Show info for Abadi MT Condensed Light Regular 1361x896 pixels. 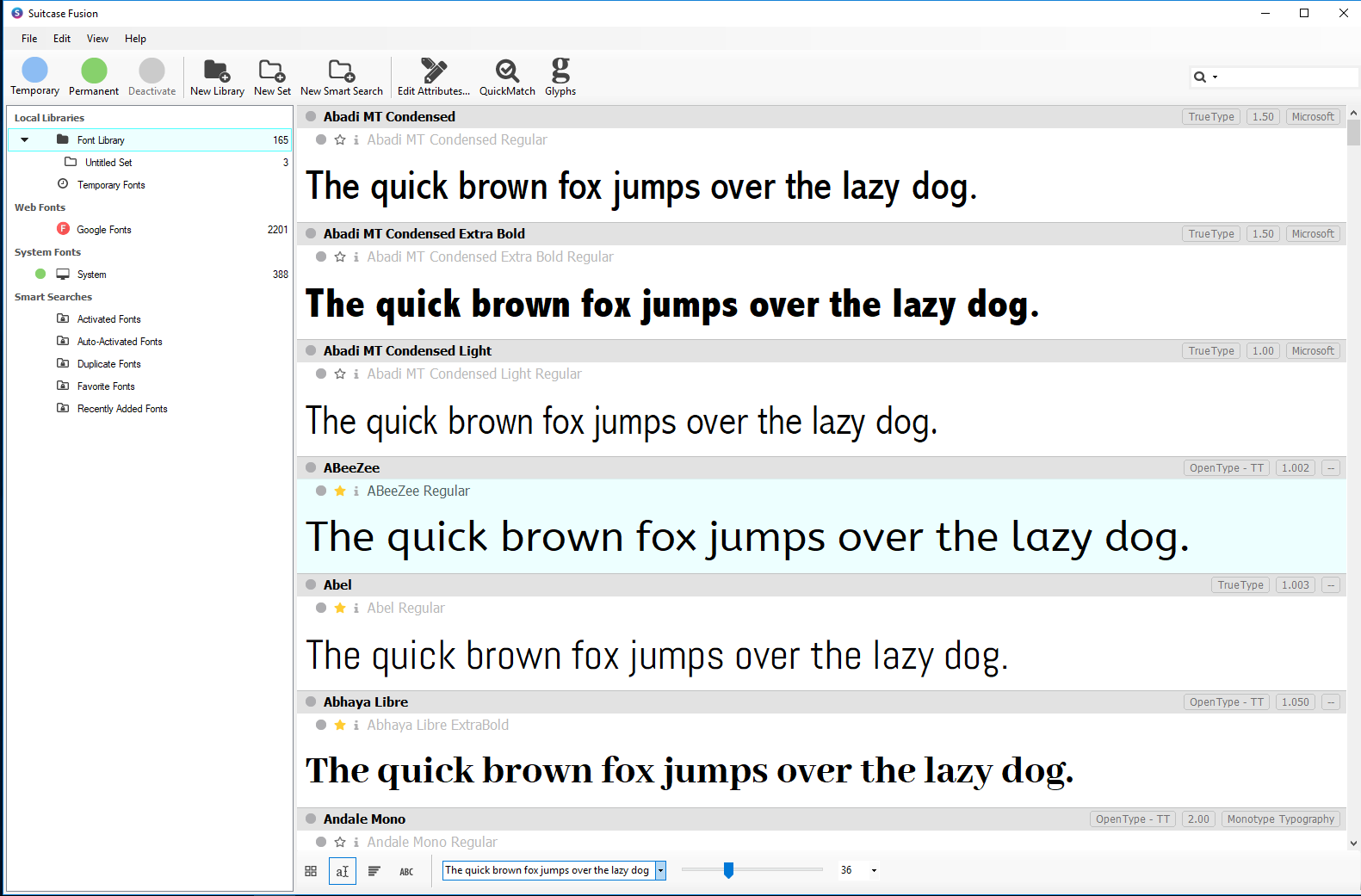[x=356, y=374]
